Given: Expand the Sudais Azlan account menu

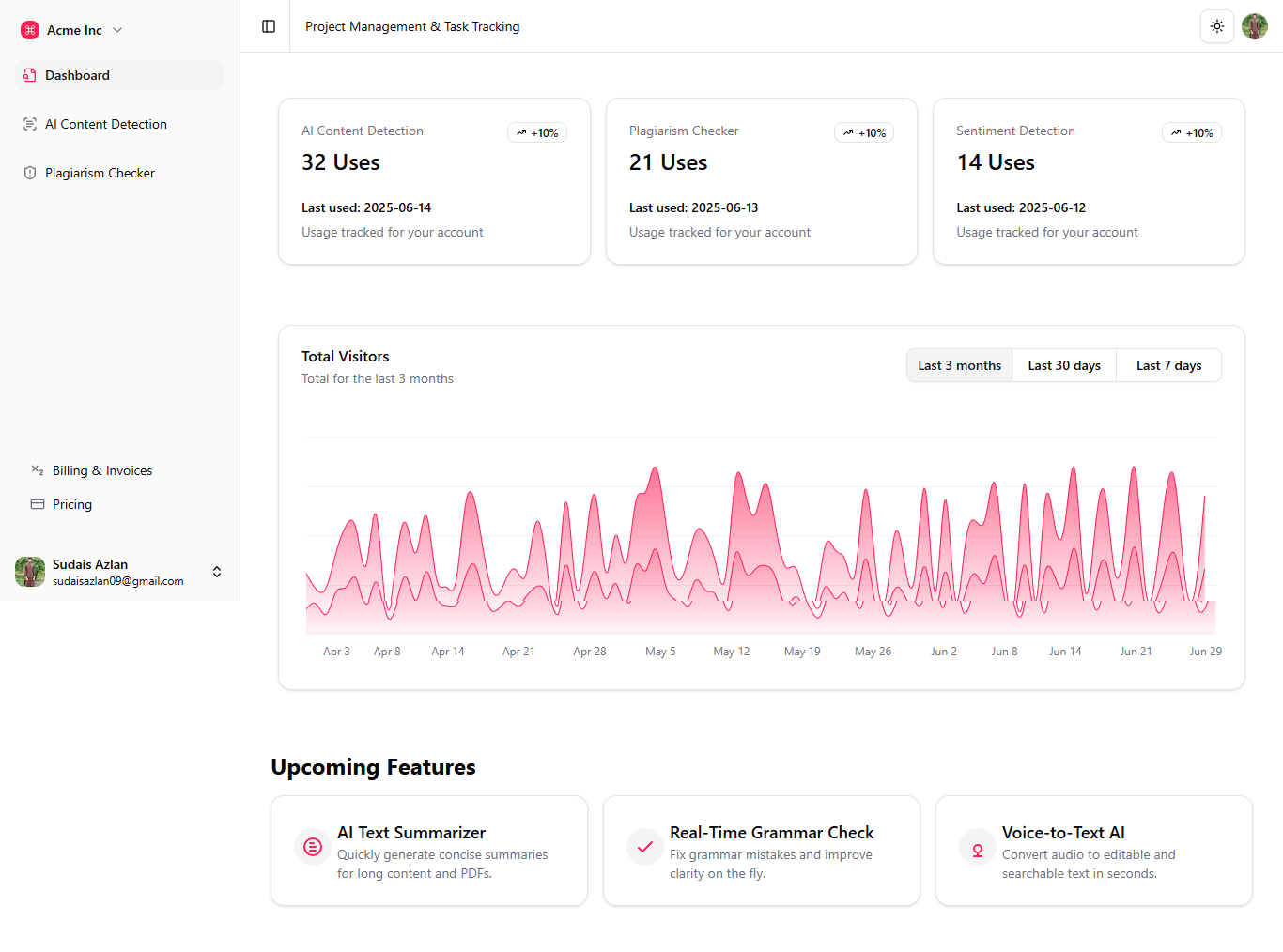Looking at the screenshot, I should pos(217,572).
